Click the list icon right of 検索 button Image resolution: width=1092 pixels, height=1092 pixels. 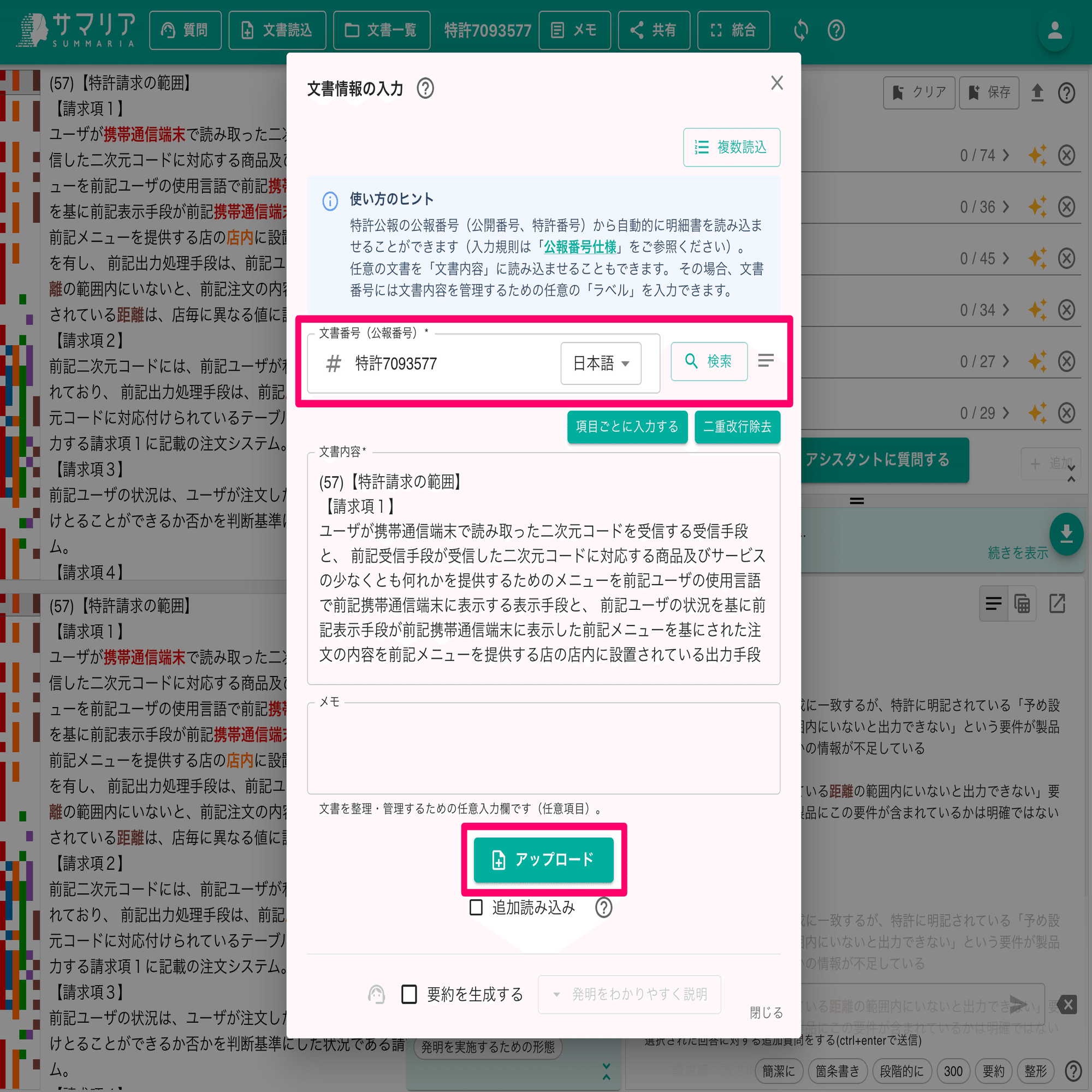coord(765,360)
